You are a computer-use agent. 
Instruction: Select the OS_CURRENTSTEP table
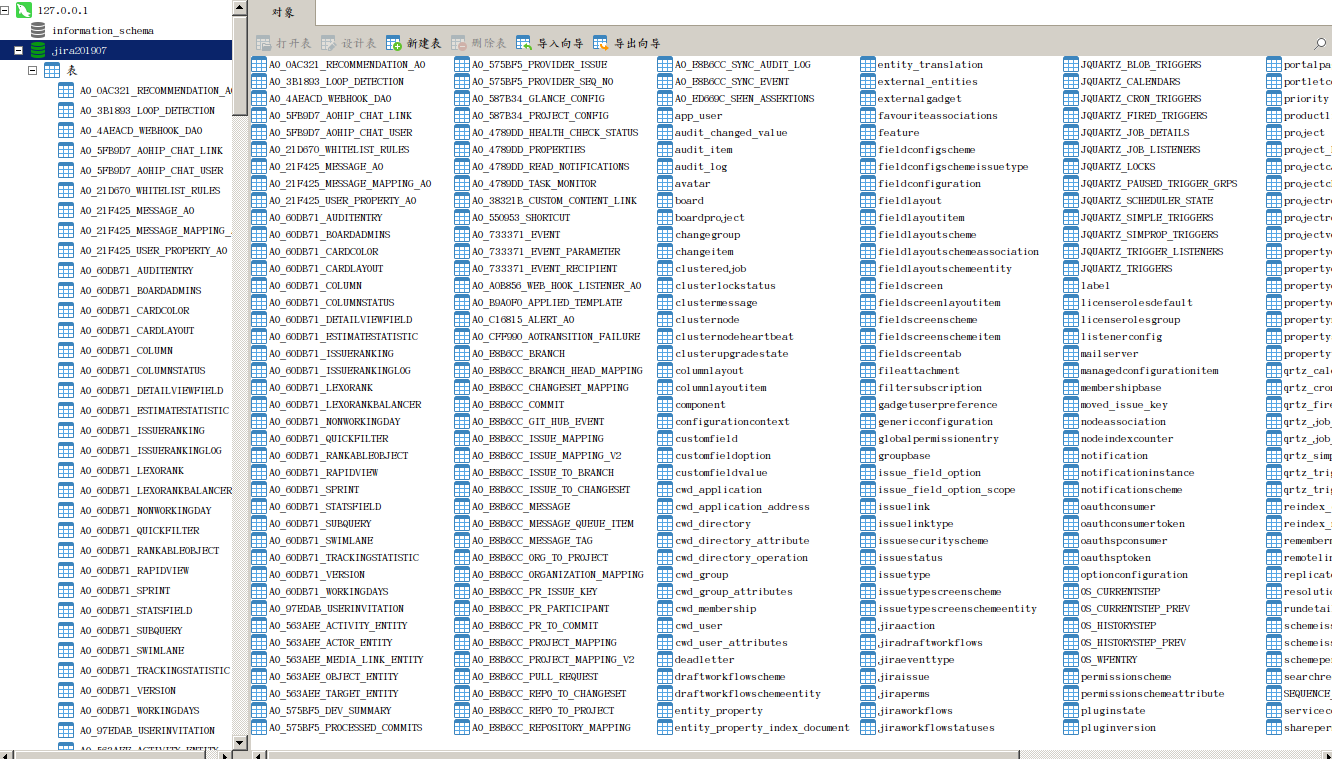(x=1120, y=592)
